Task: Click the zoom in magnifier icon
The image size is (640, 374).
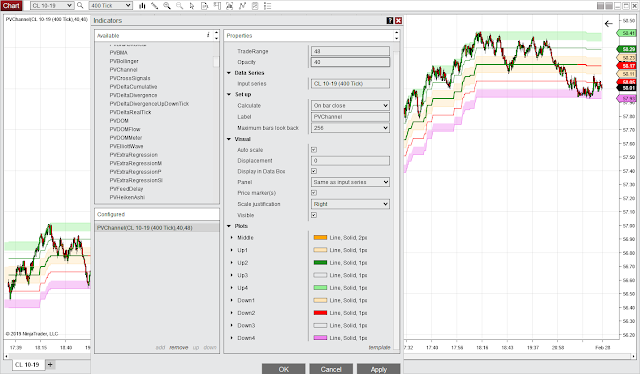Action: click(167, 6)
